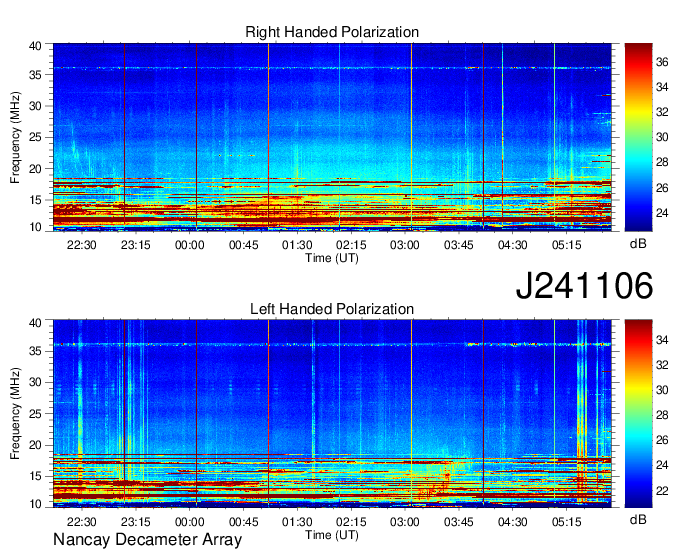This screenshot has height=552, width=680.
Task: Click the "26" value on Left Handed colorbar
Action: tap(662, 440)
